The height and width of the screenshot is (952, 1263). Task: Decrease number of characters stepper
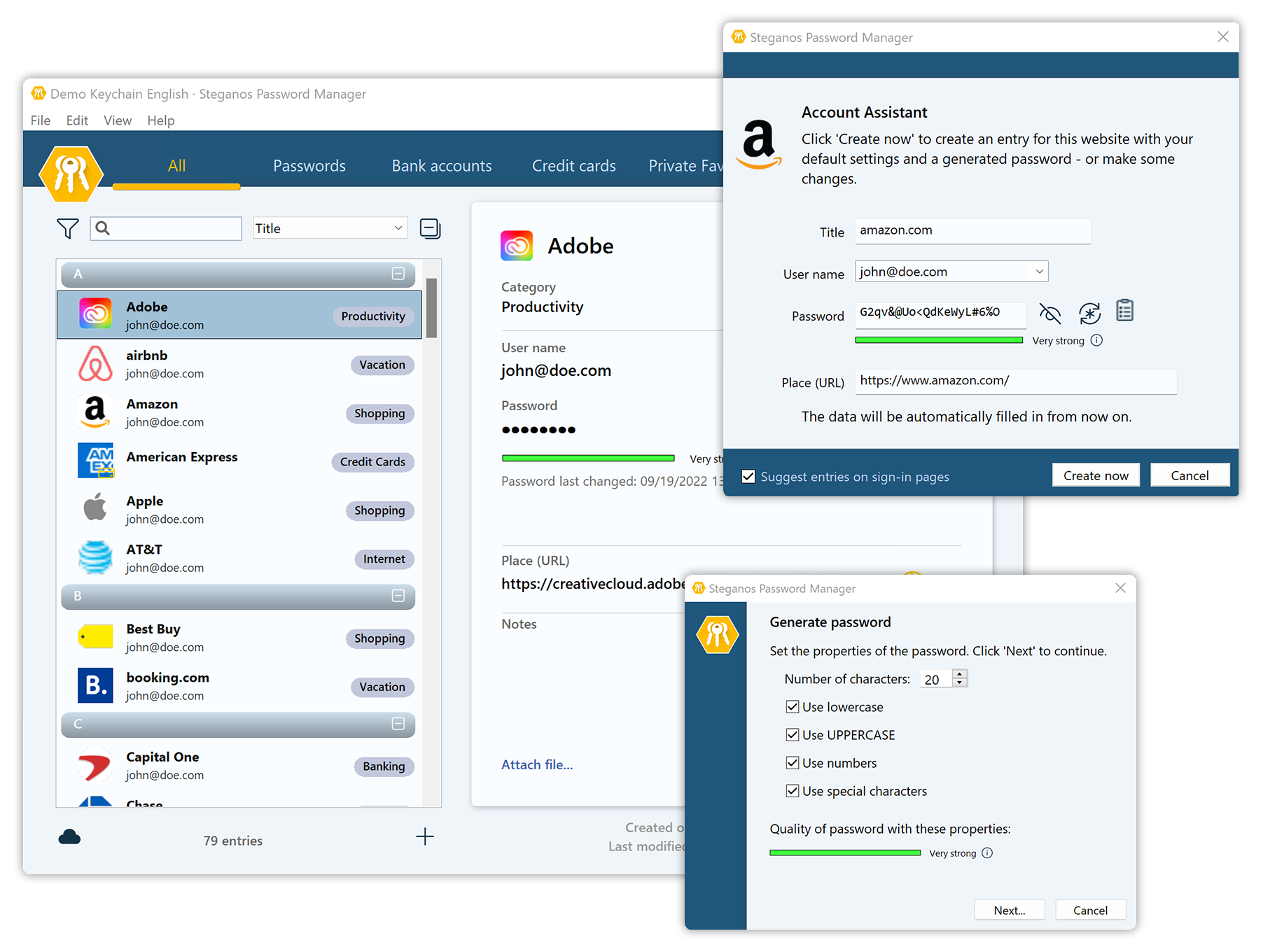pyautogui.click(x=960, y=682)
